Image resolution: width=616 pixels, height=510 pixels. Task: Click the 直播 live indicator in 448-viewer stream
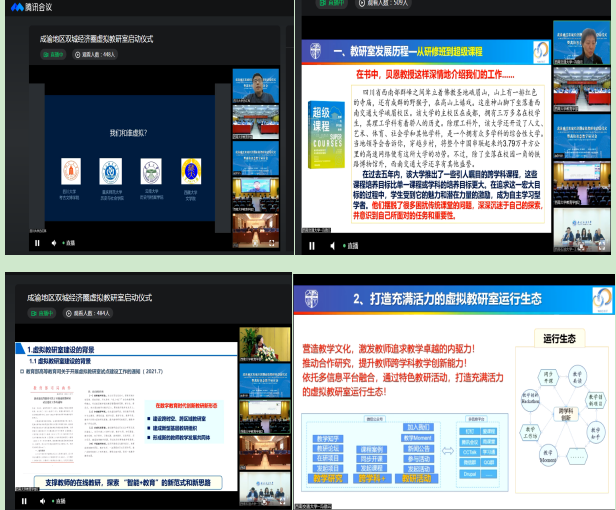click(69, 243)
